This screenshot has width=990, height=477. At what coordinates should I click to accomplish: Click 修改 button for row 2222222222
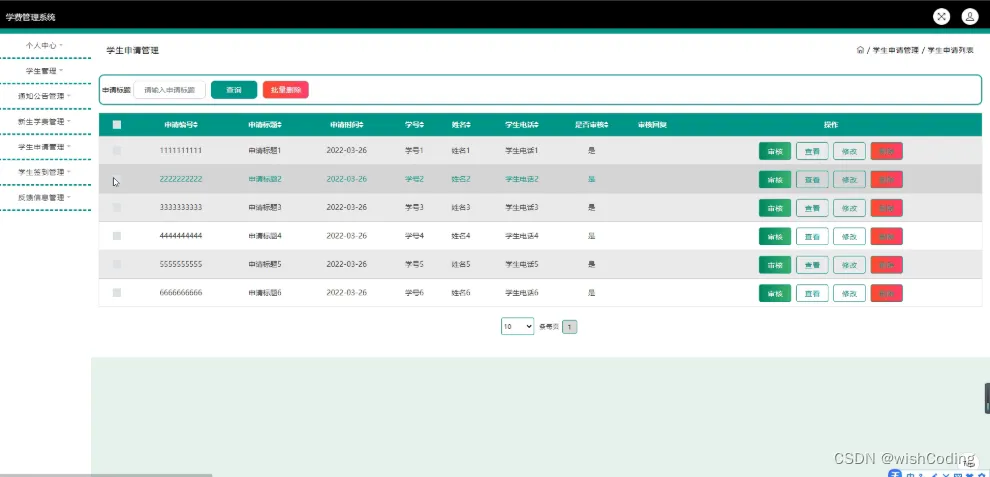[x=849, y=179]
